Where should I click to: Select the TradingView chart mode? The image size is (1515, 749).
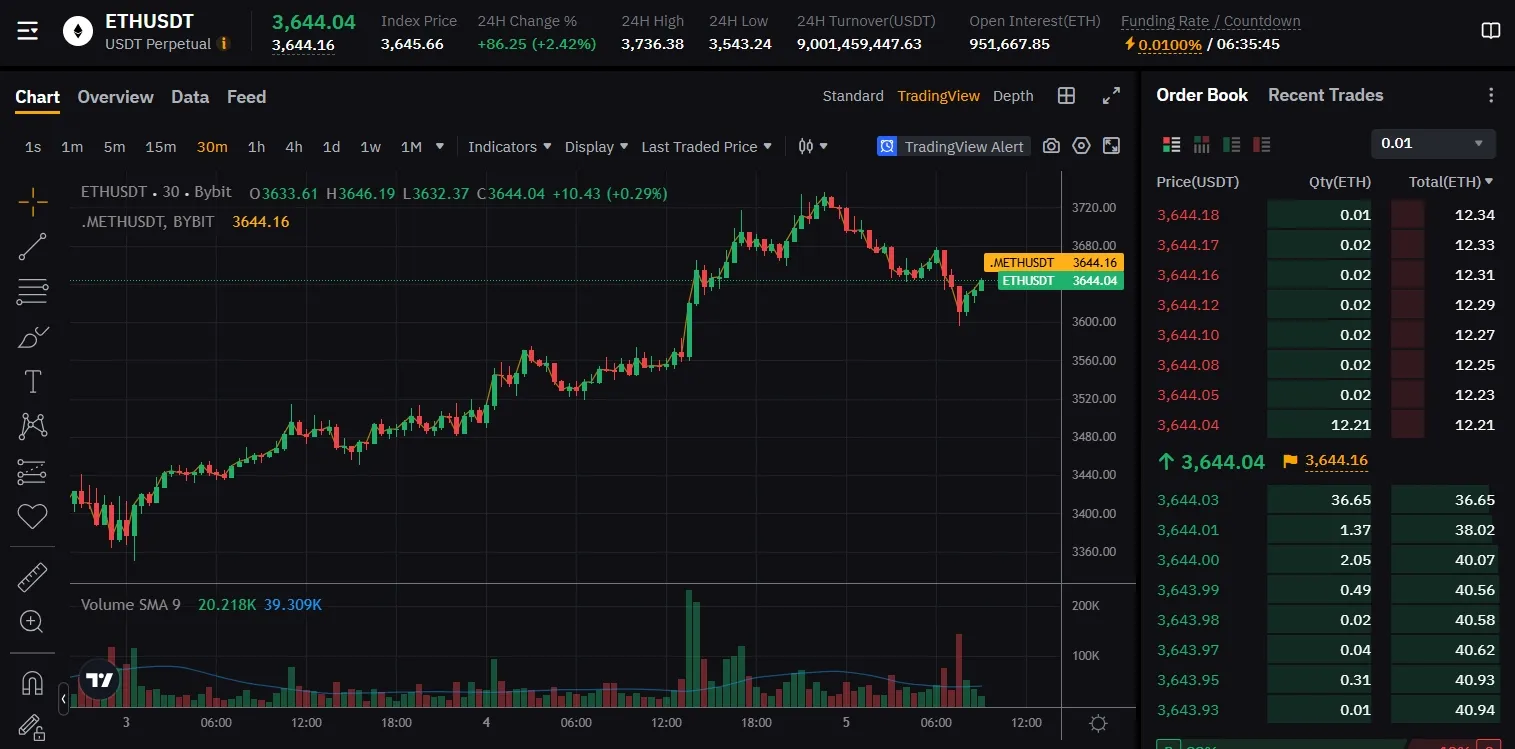pos(938,96)
